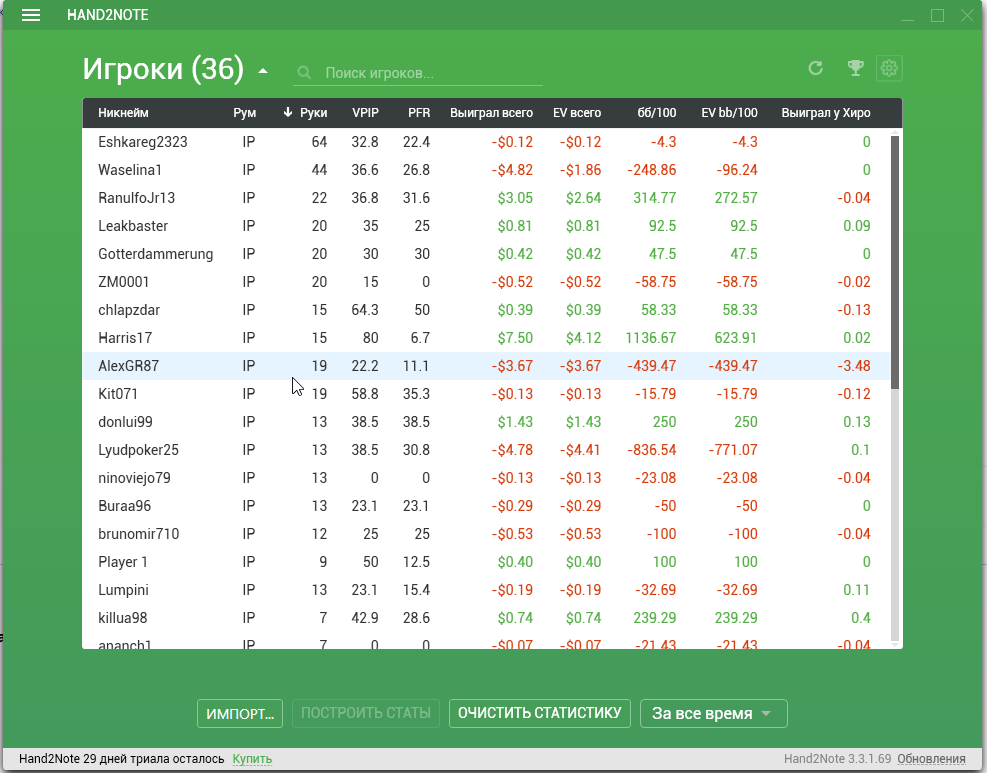This screenshot has width=987, height=773.
Task: Open the За все время period dropdown
Action: click(713, 713)
